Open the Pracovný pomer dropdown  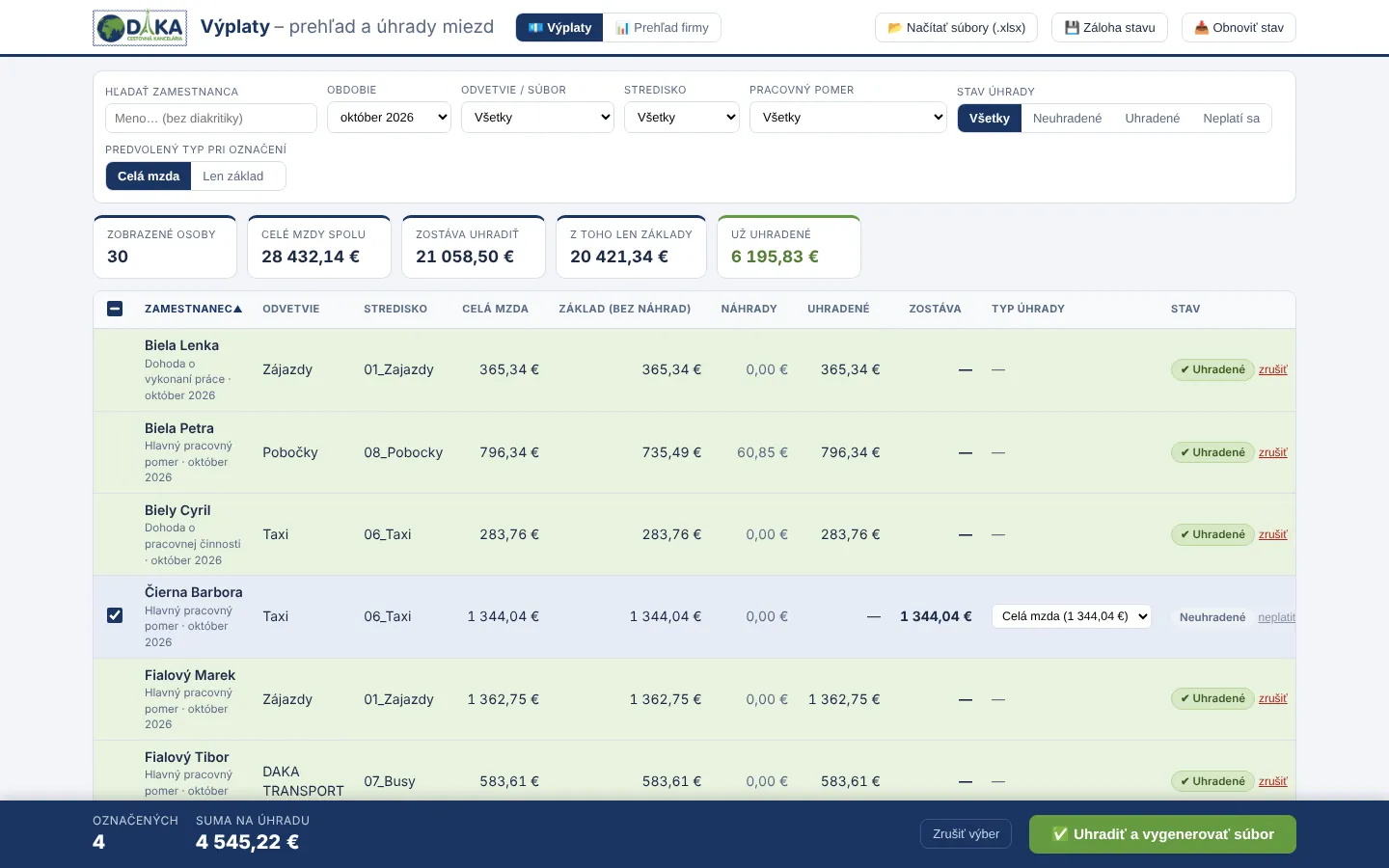point(848,118)
